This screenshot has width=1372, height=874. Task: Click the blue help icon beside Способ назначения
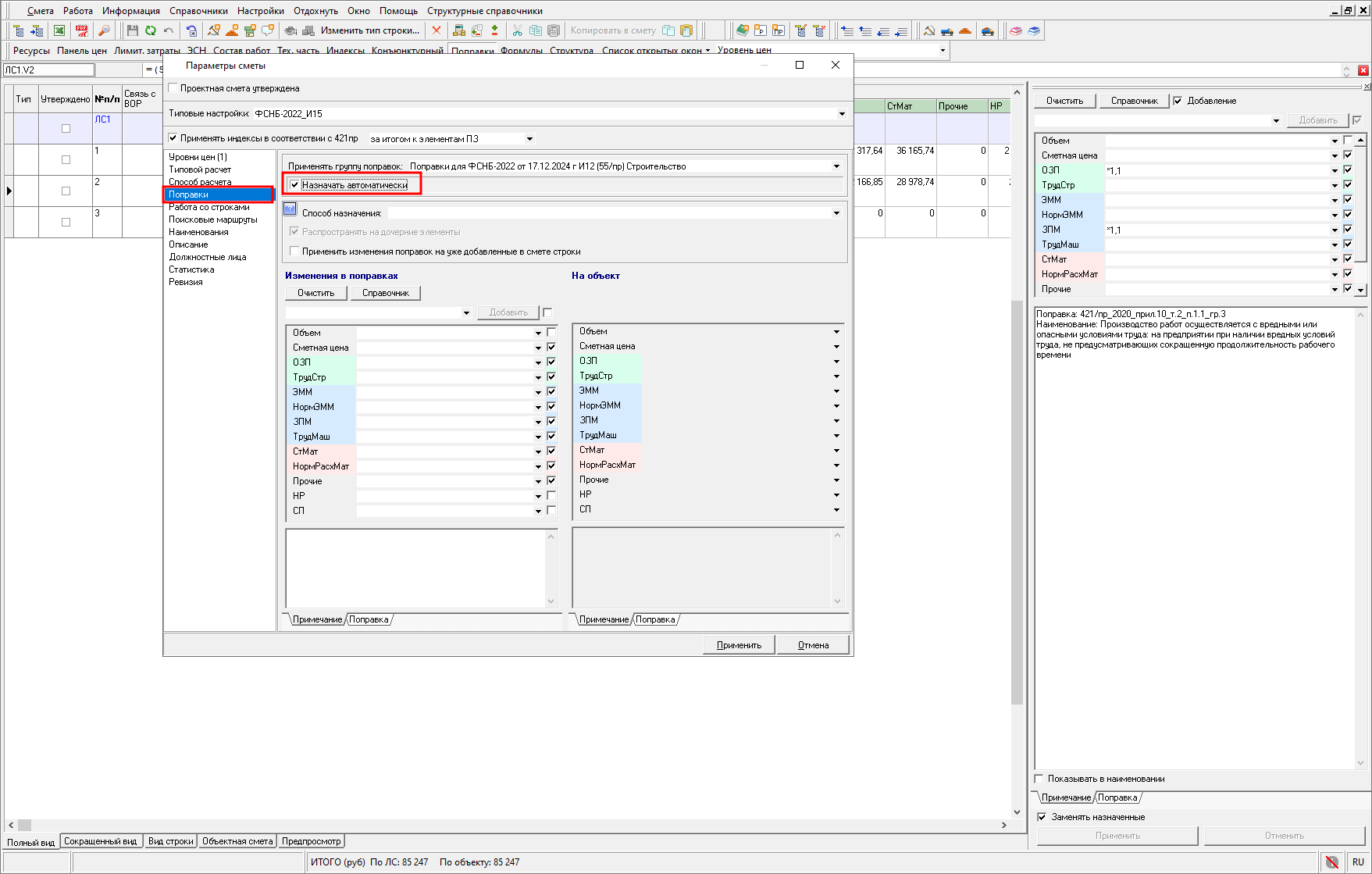coord(290,209)
